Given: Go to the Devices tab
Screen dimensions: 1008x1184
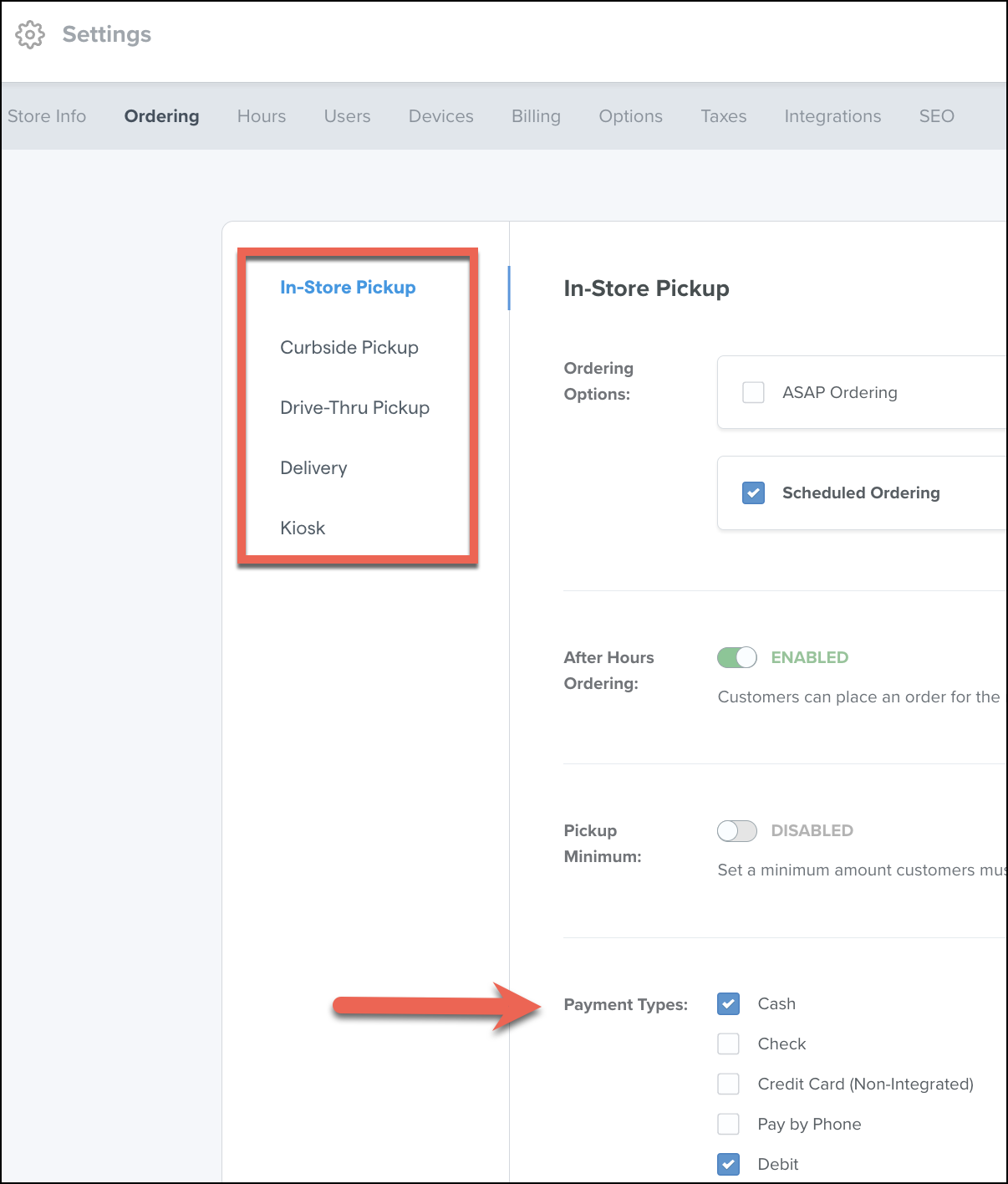Looking at the screenshot, I should pos(440,116).
